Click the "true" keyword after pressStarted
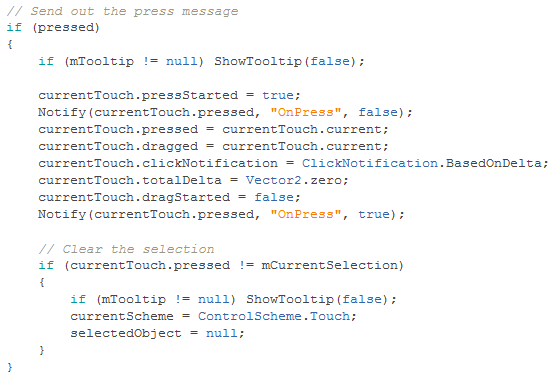This screenshot has width=554, height=378. [278, 95]
